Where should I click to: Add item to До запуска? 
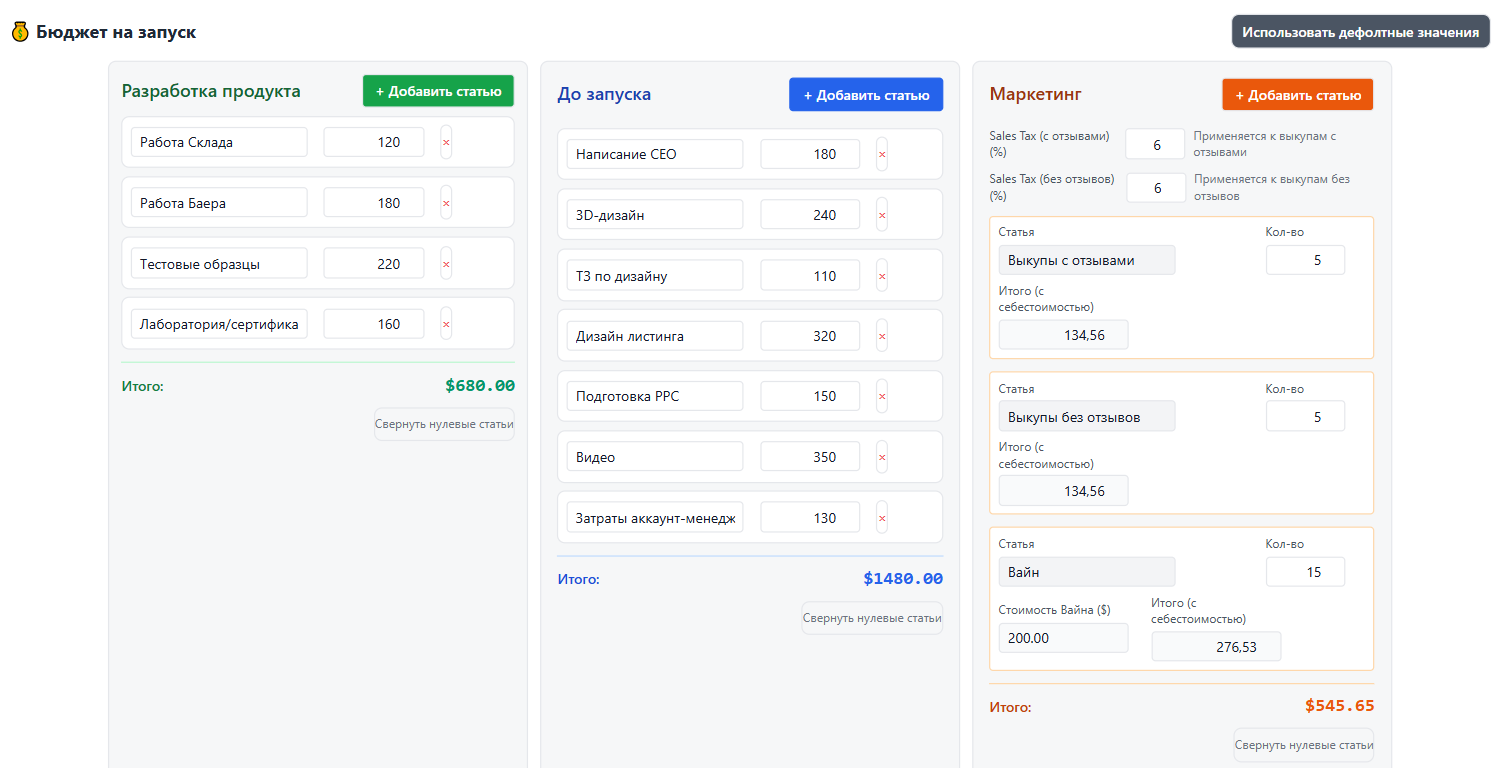866,95
